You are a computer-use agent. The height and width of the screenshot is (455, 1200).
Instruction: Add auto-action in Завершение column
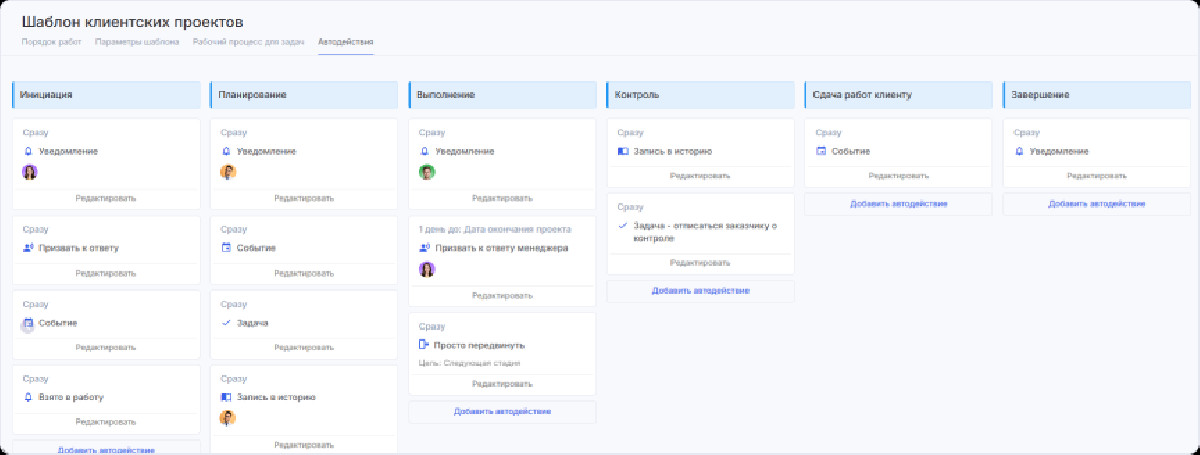pyautogui.click(x=1097, y=203)
